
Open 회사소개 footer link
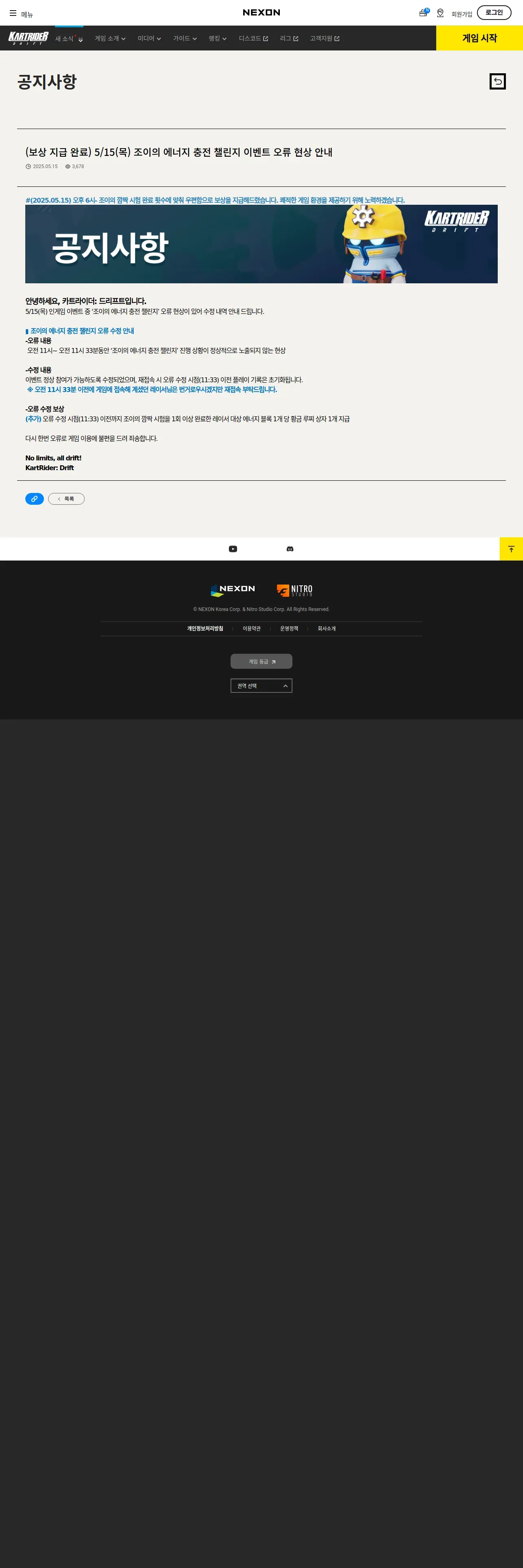point(327,629)
